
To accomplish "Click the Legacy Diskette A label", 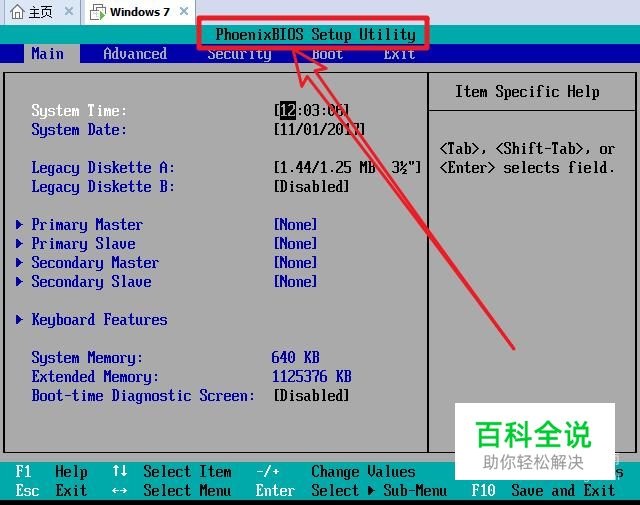I will pyautogui.click(x=103, y=168).
